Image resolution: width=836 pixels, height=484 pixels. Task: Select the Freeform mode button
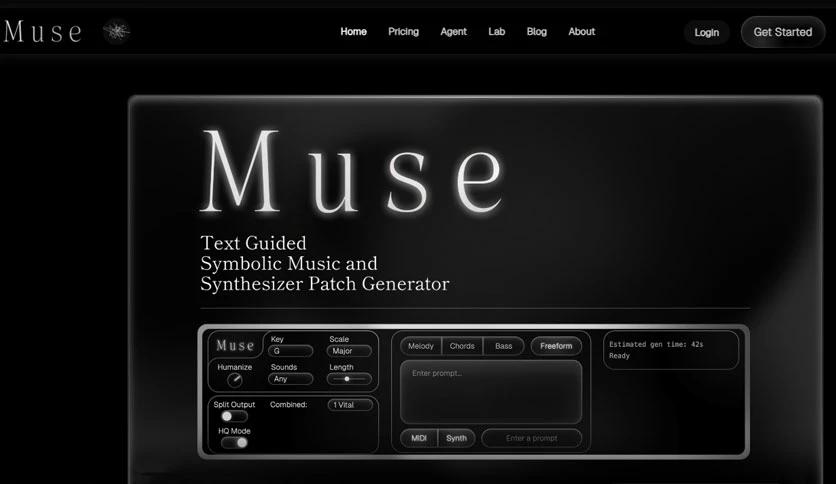click(x=556, y=346)
